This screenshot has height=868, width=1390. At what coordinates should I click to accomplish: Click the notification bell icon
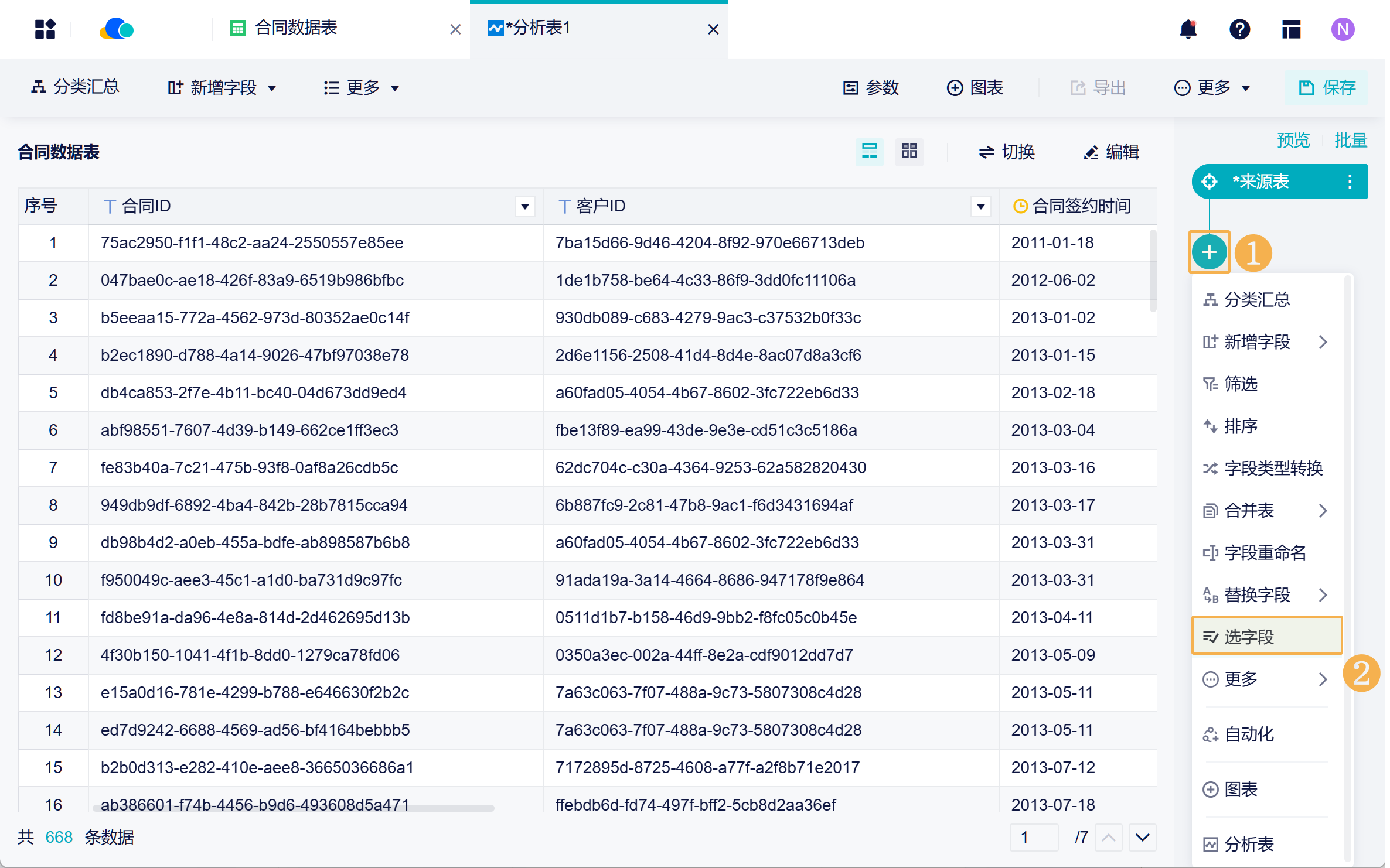point(1188,29)
